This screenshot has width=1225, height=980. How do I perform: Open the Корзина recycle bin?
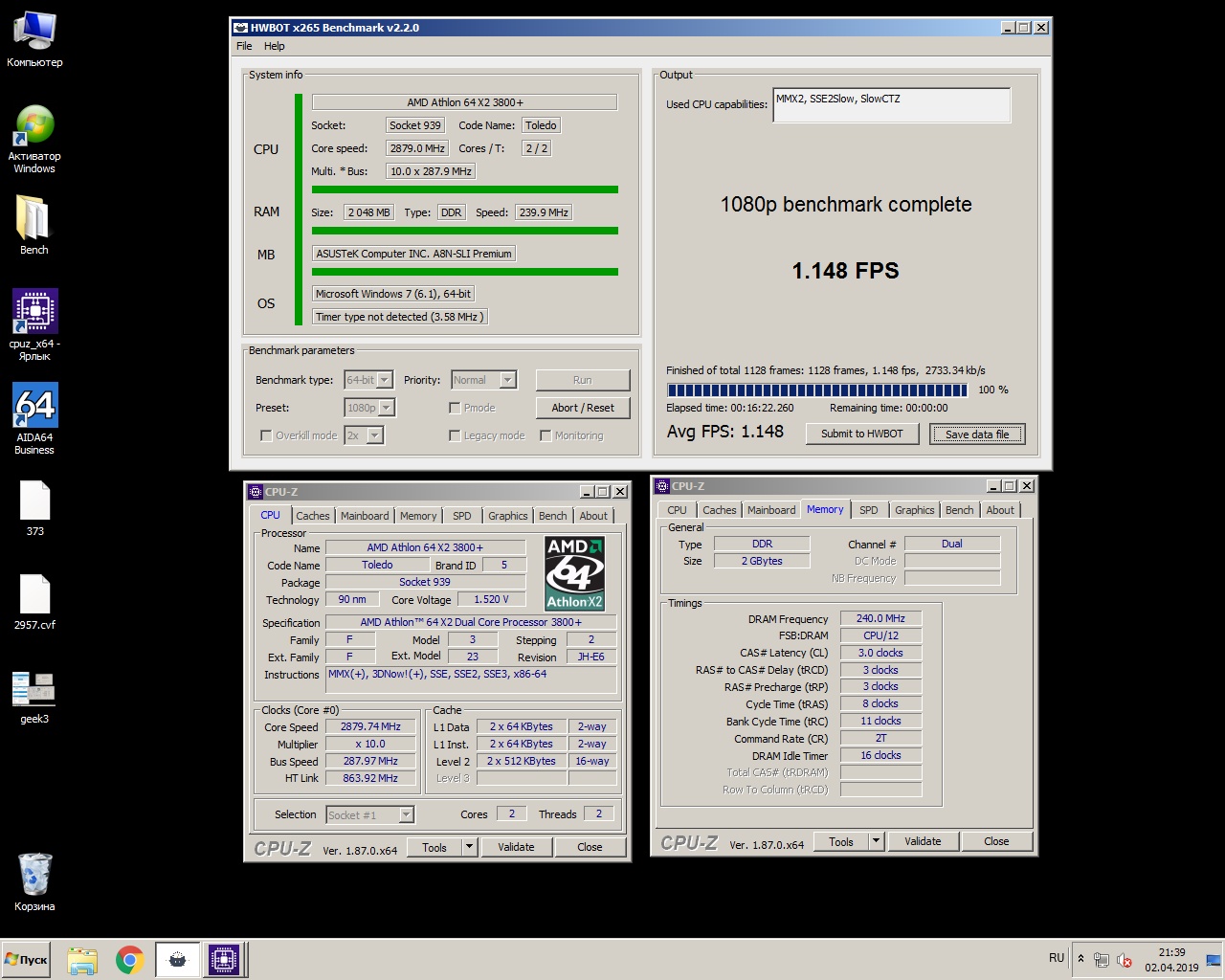(x=34, y=882)
